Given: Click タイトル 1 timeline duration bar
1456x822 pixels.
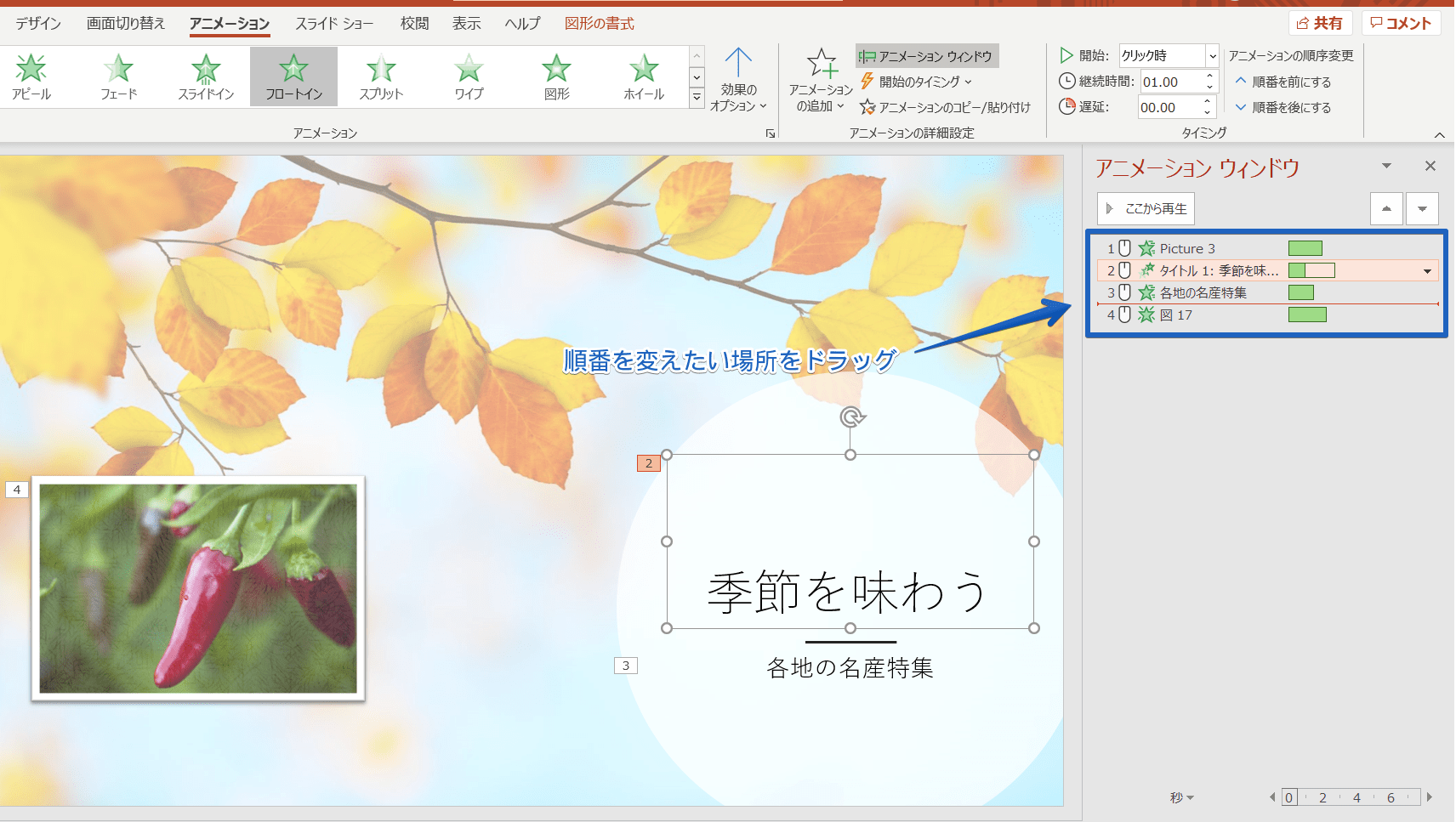Looking at the screenshot, I should tap(1311, 270).
